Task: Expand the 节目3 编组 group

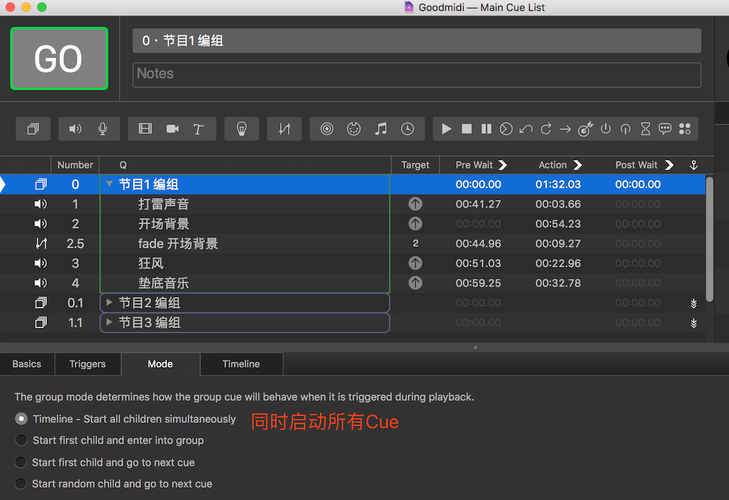Action: tap(109, 322)
